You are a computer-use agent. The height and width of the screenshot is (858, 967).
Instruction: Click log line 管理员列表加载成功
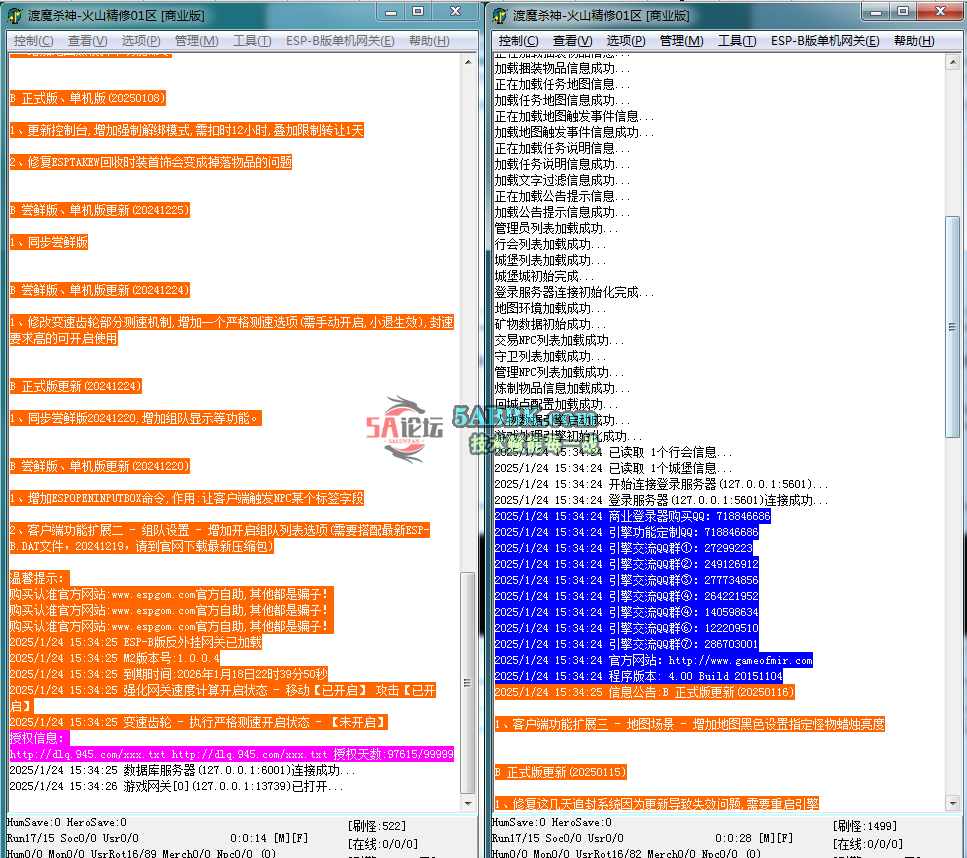point(556,228)
